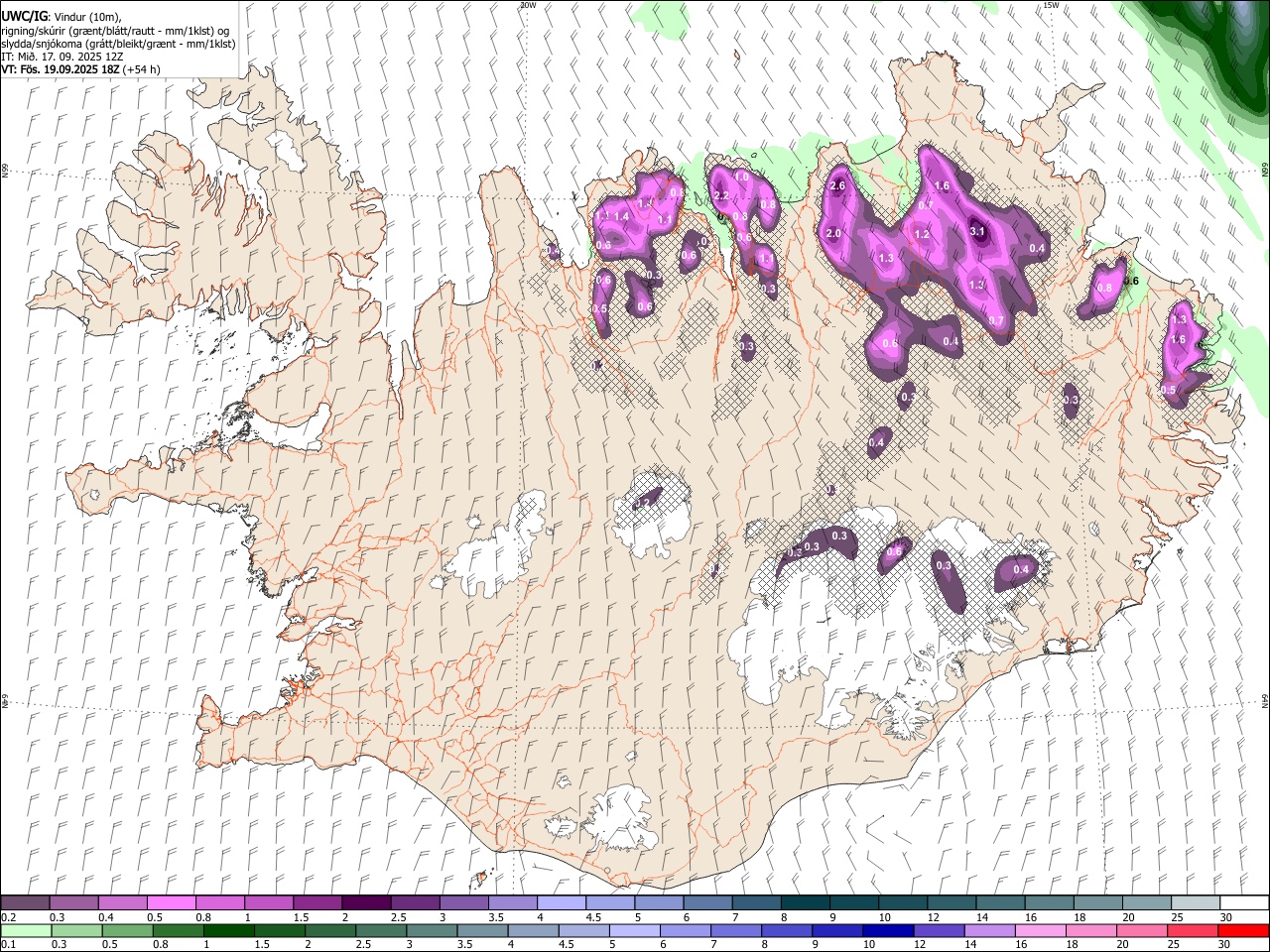
Task: Click the 15W longitude label
Action: [x=1050, y=5]
